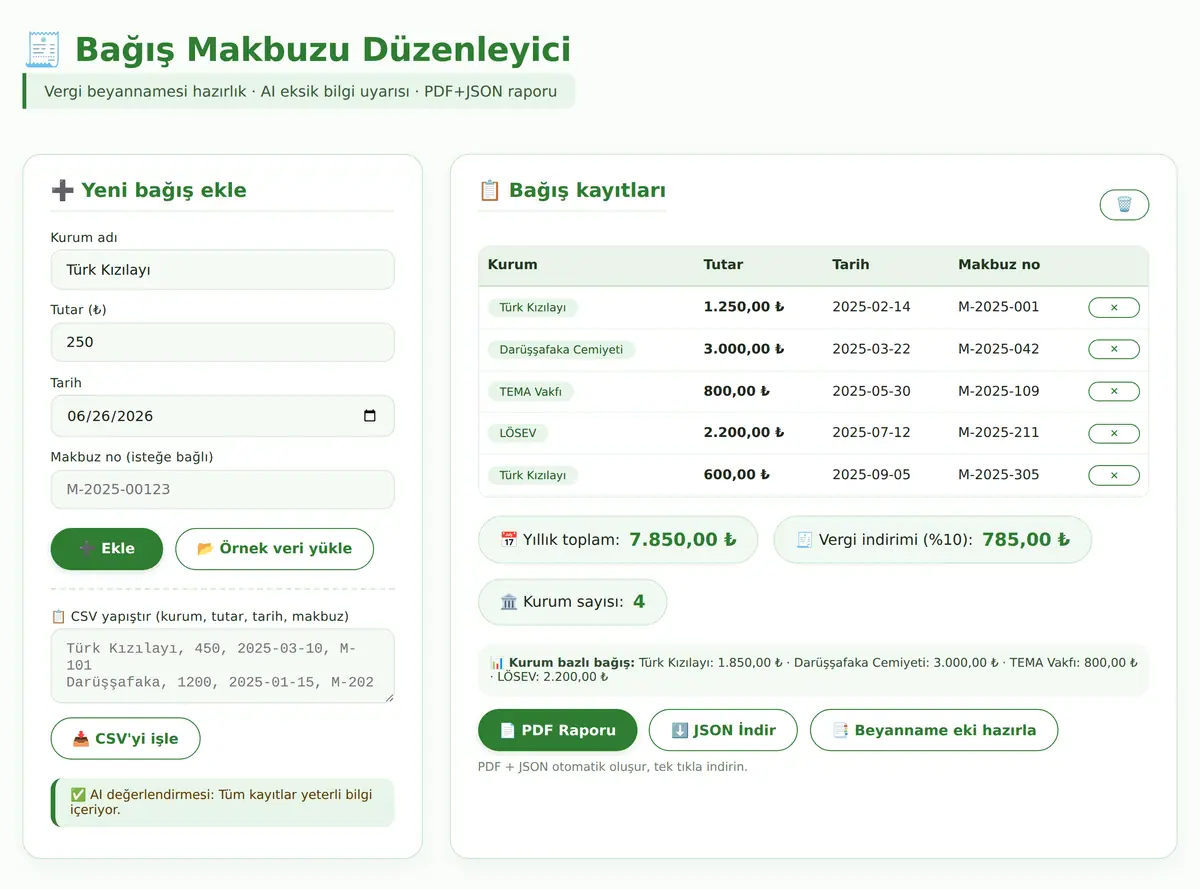
Task: Focus the Makbuz no optional field
Action: coord(223,490)
